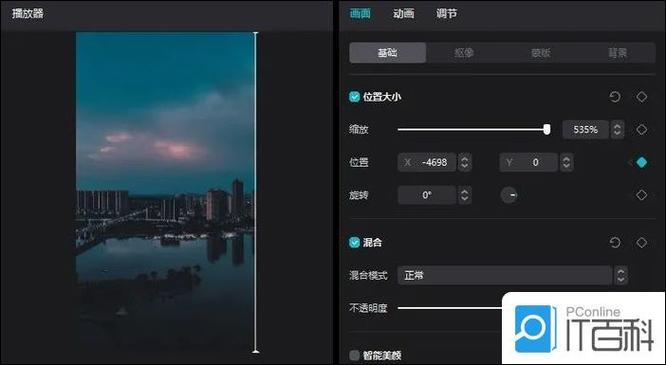
Task: Add keyframe diamond for 缩放 scale
Action: [x=641, y=130]
